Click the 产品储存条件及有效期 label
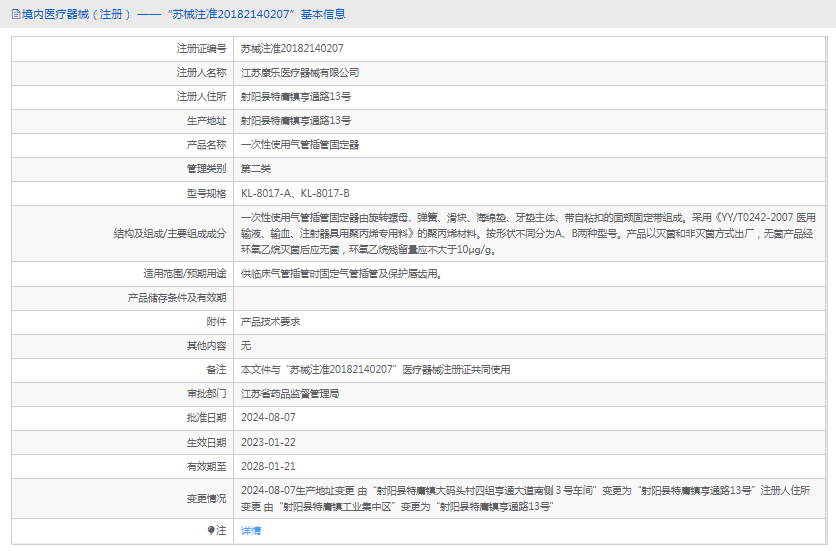836x551 pixels. click(x=177, y=298)
